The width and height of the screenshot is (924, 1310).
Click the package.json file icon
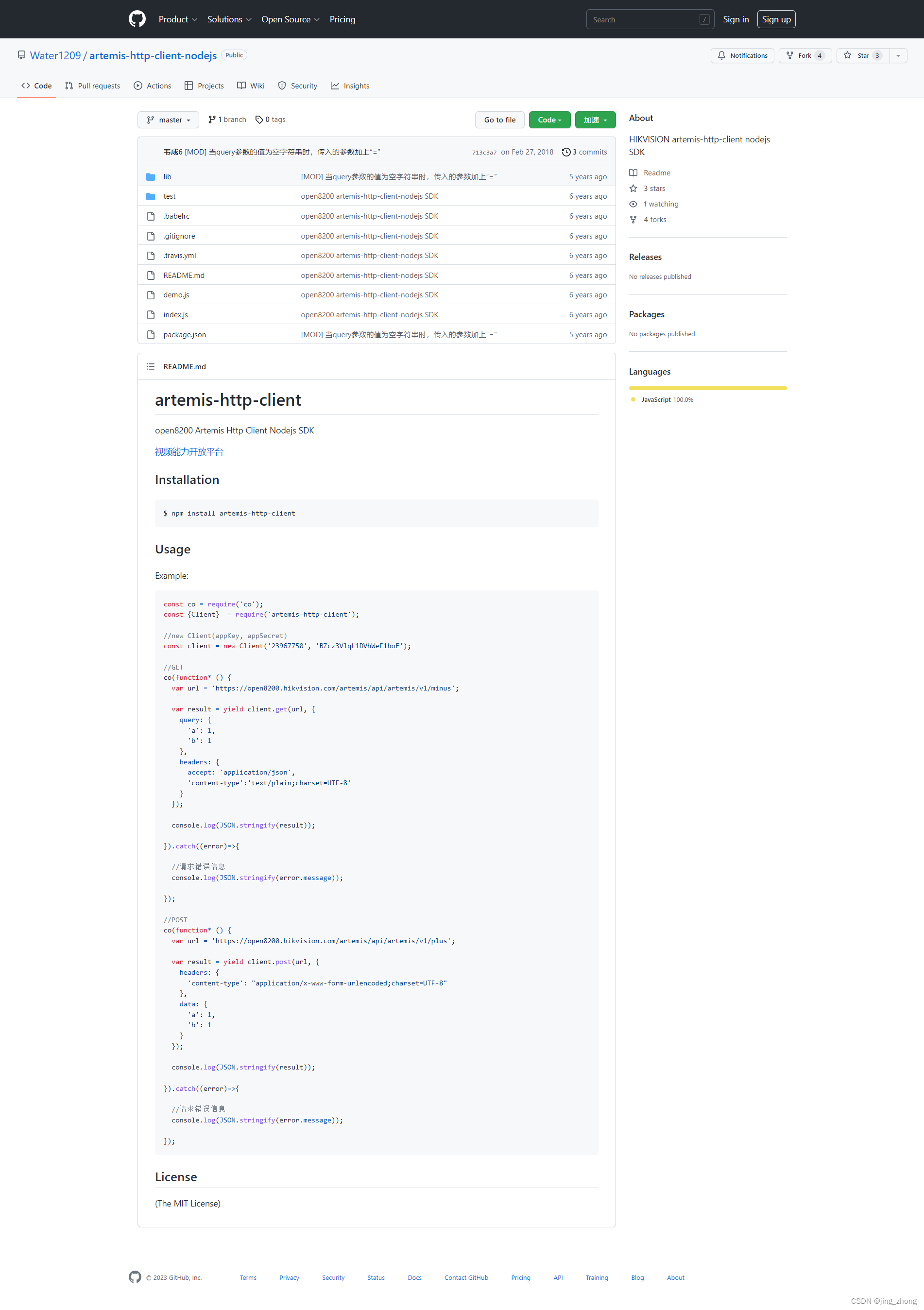(x=151, y=335)
